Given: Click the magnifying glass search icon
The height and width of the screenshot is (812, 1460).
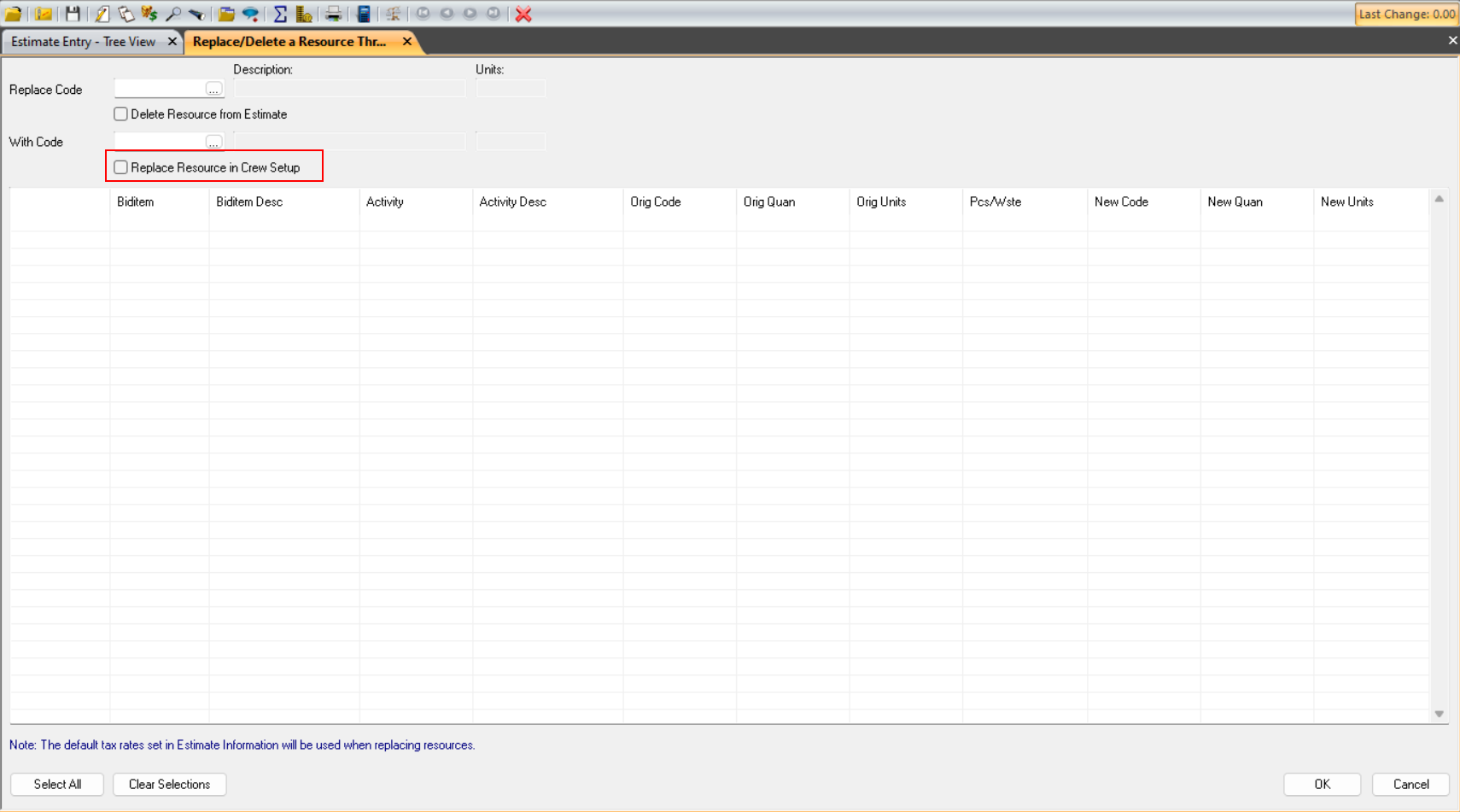Looking at the screenshot, I should (x=173, y=14).
